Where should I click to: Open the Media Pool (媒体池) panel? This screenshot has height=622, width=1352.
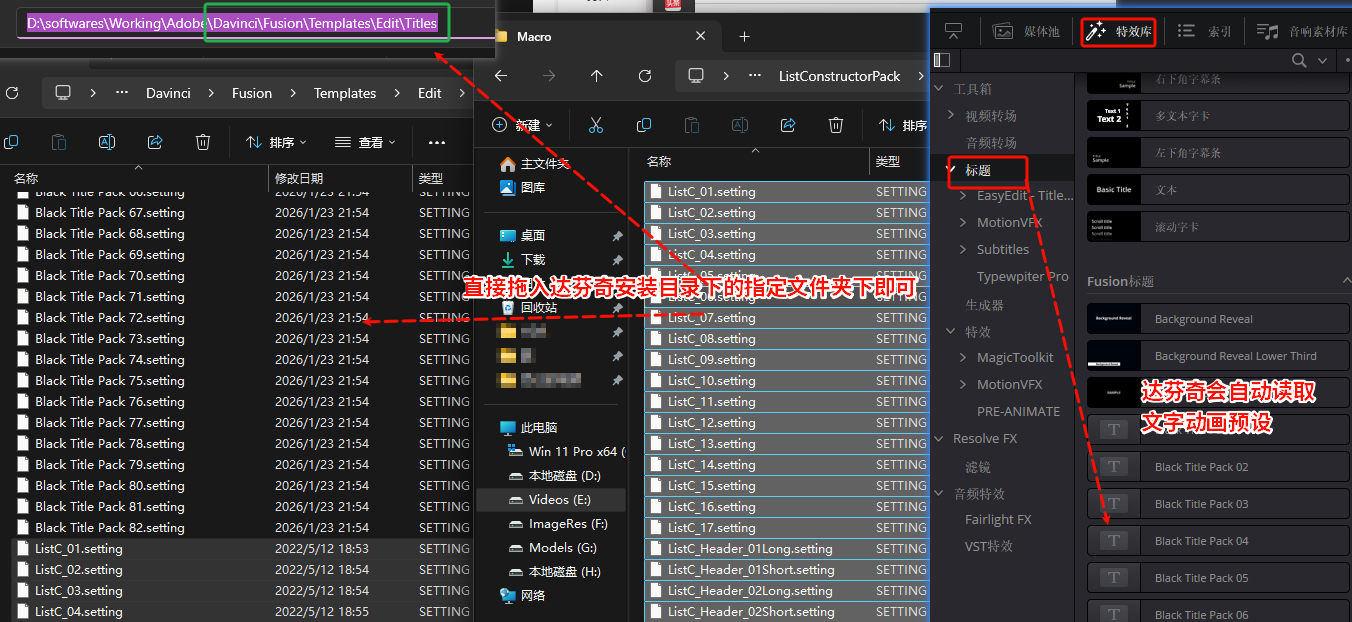pos(1025,32)
